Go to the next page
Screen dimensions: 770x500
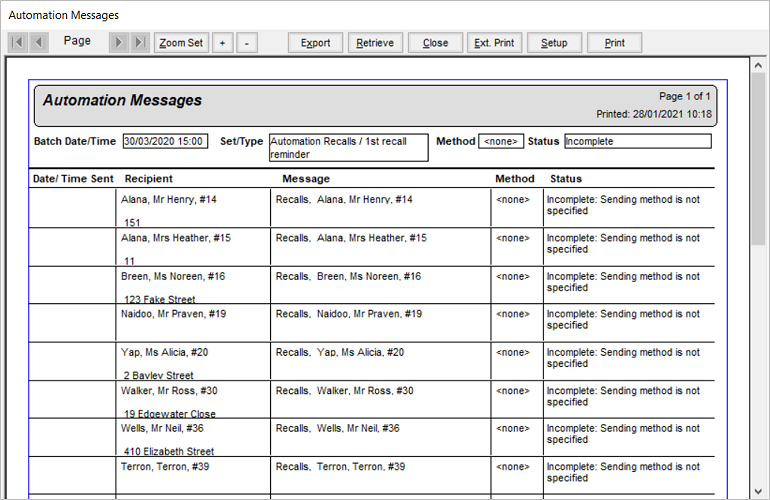pos(119,43)
